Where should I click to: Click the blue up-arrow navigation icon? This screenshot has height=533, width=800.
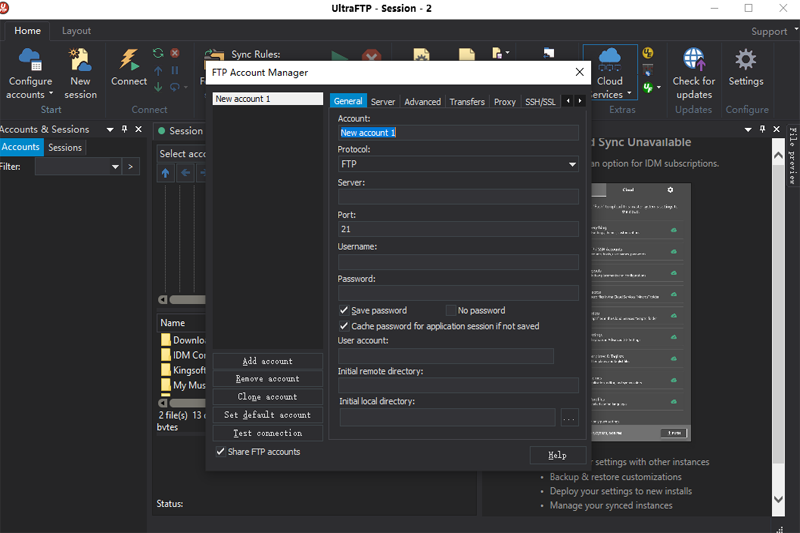click(x=167, y=173)
